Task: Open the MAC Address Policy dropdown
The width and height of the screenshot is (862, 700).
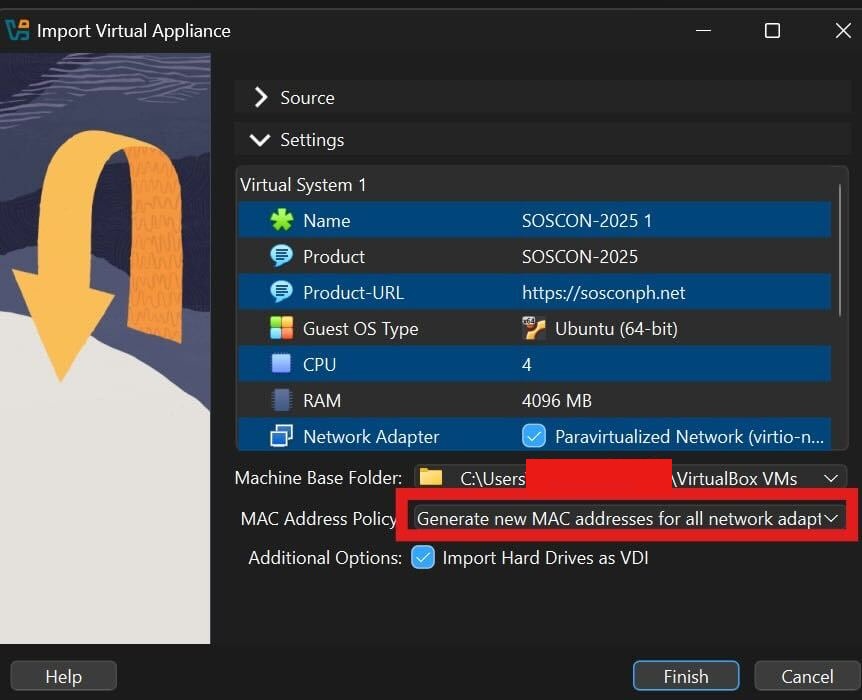Action: 628,519
